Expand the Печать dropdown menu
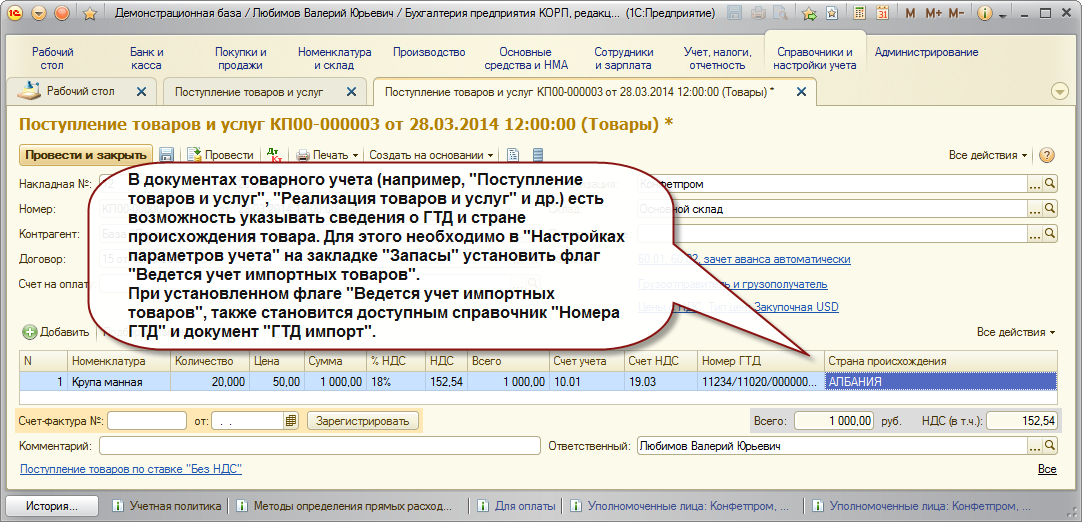Screen dimensions: 1082x522 click(x=328, y=155)
